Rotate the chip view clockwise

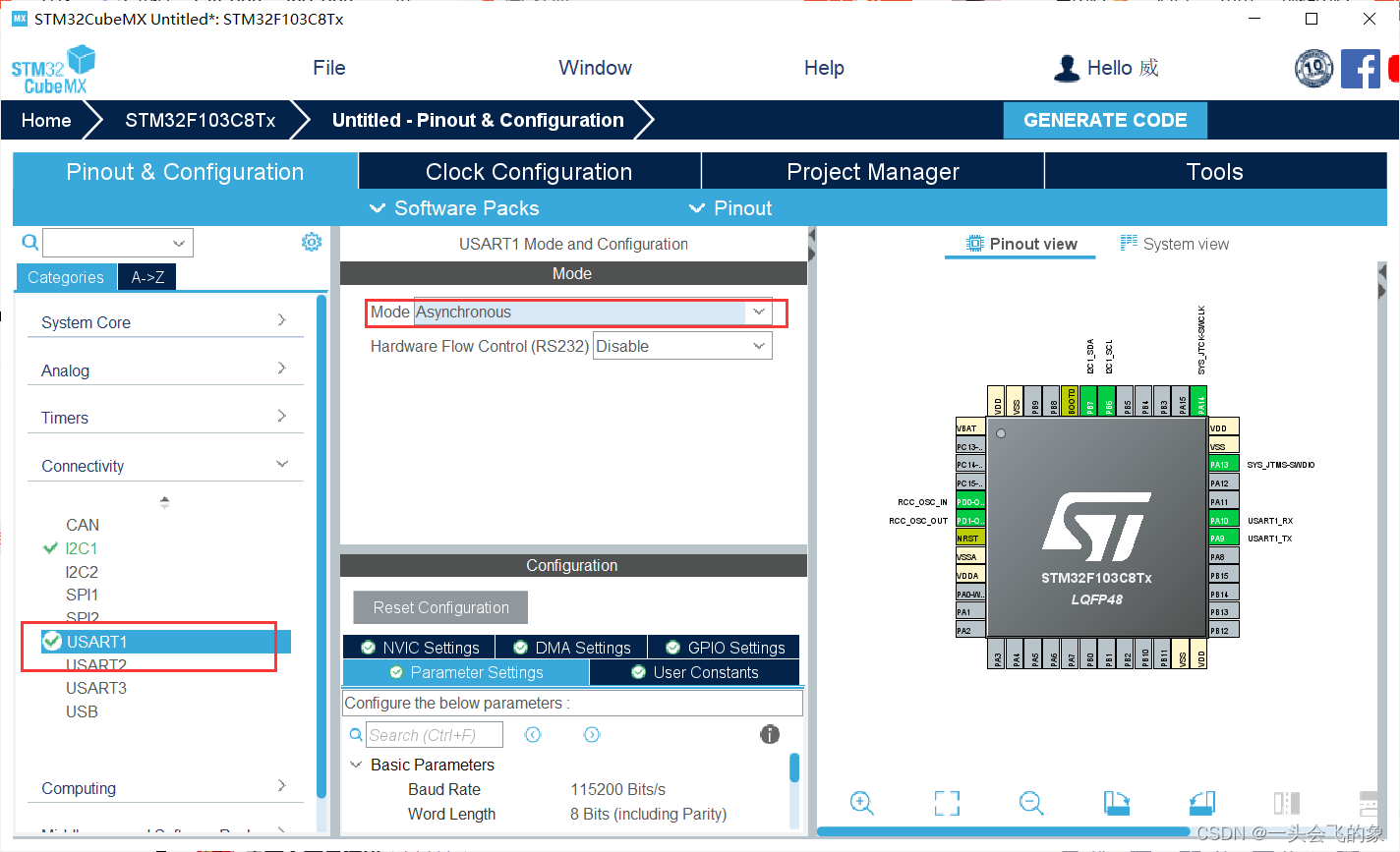click(1116, 803)
